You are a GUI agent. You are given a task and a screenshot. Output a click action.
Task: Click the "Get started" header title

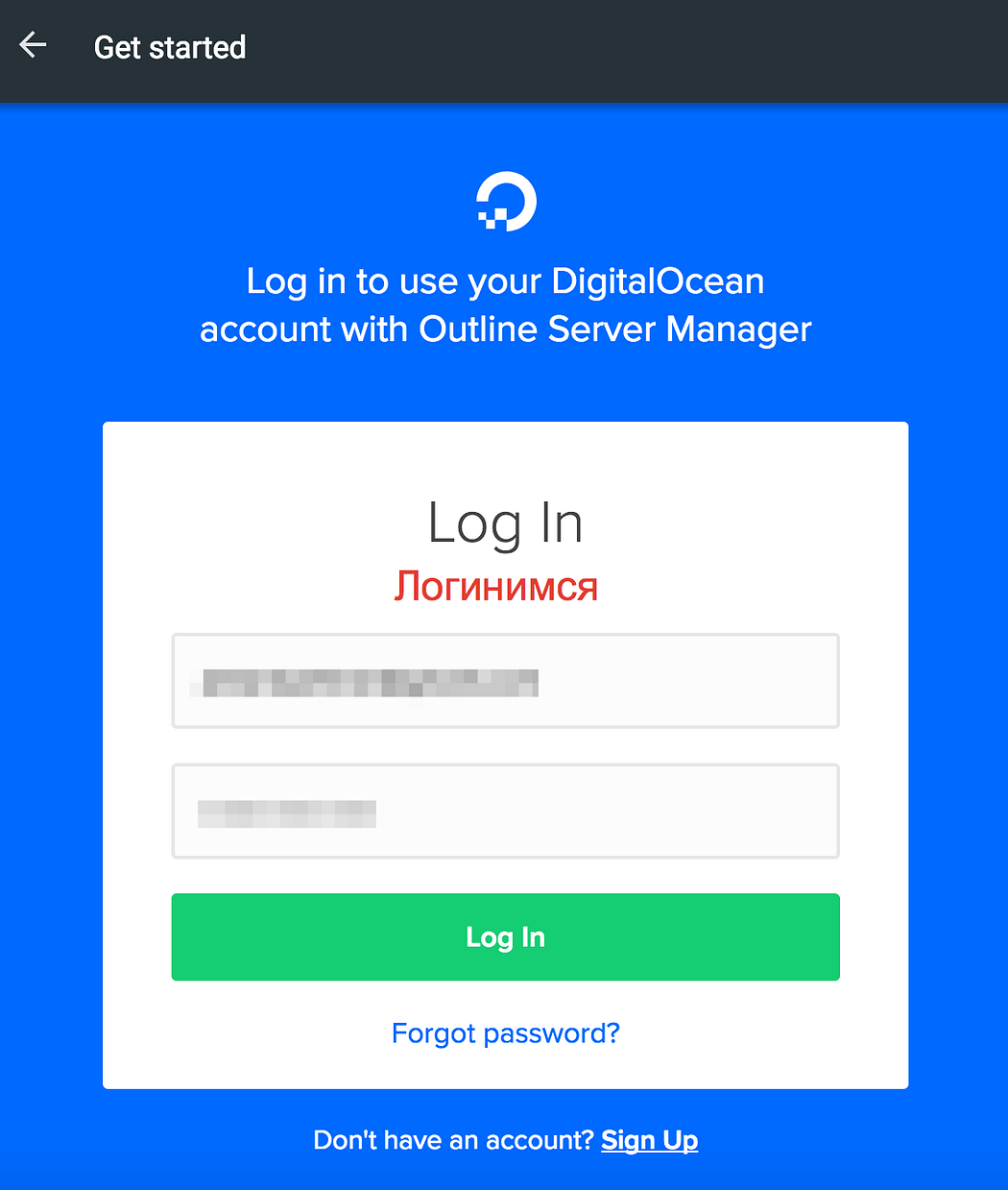pos(170,47)
